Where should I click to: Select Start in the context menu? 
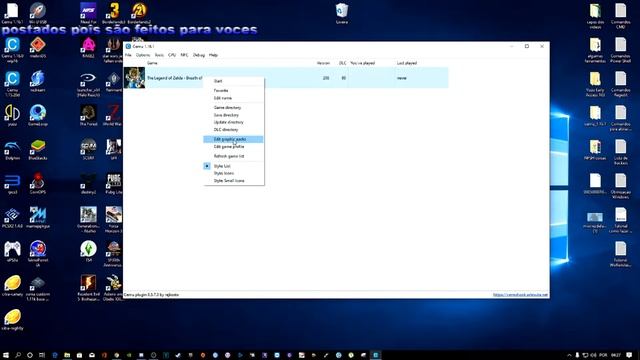click(233, 81)
